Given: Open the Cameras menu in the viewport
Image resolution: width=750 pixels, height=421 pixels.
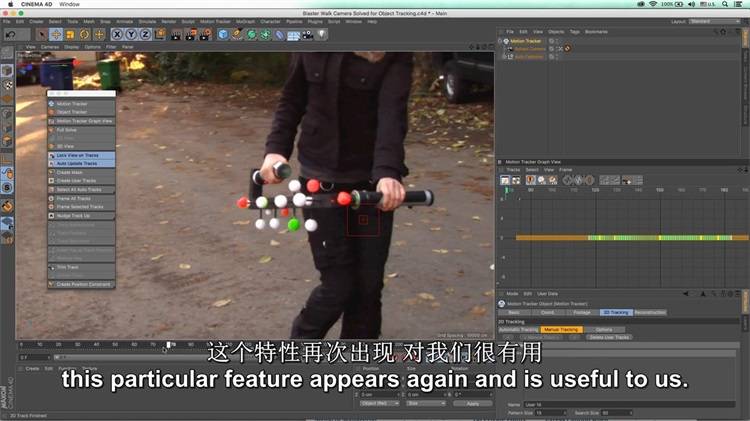Looking at the screenshot, I should (49, 47).
